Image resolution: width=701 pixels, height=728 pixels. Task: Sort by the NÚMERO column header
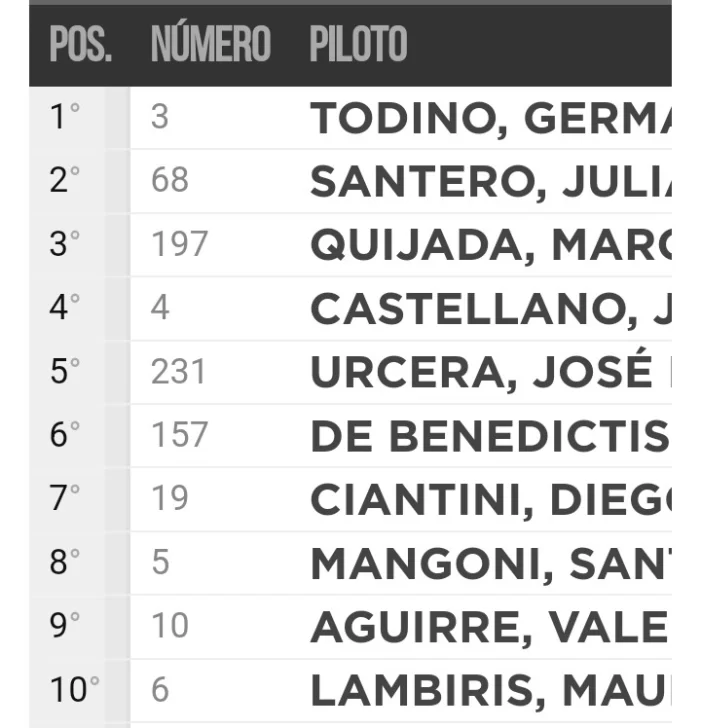tap(210, 45)
